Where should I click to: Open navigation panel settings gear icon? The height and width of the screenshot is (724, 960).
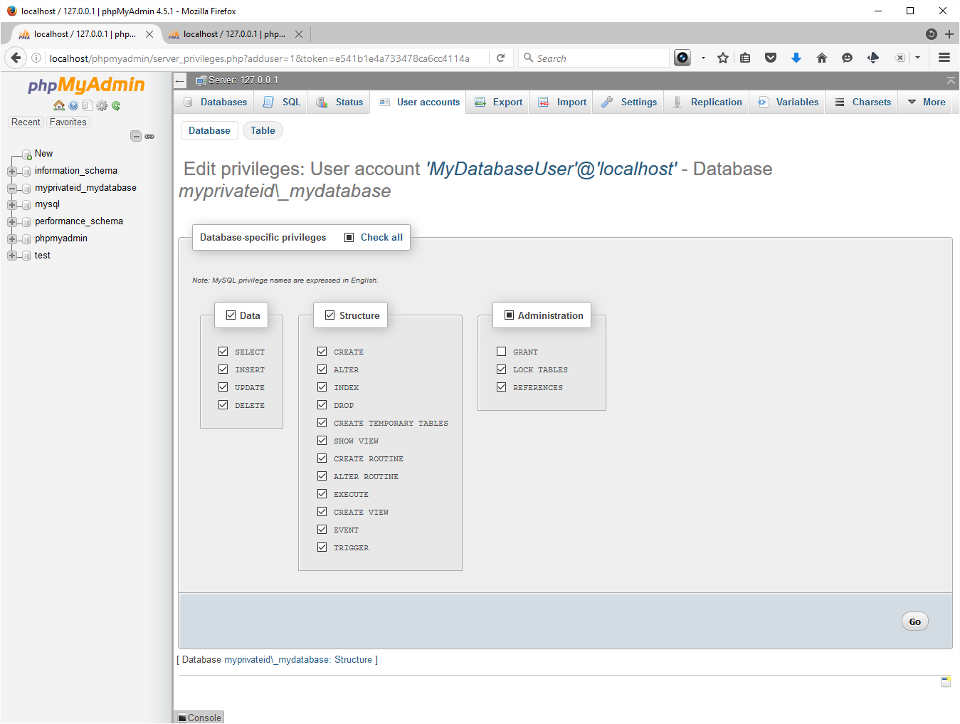tap(102, 105)
